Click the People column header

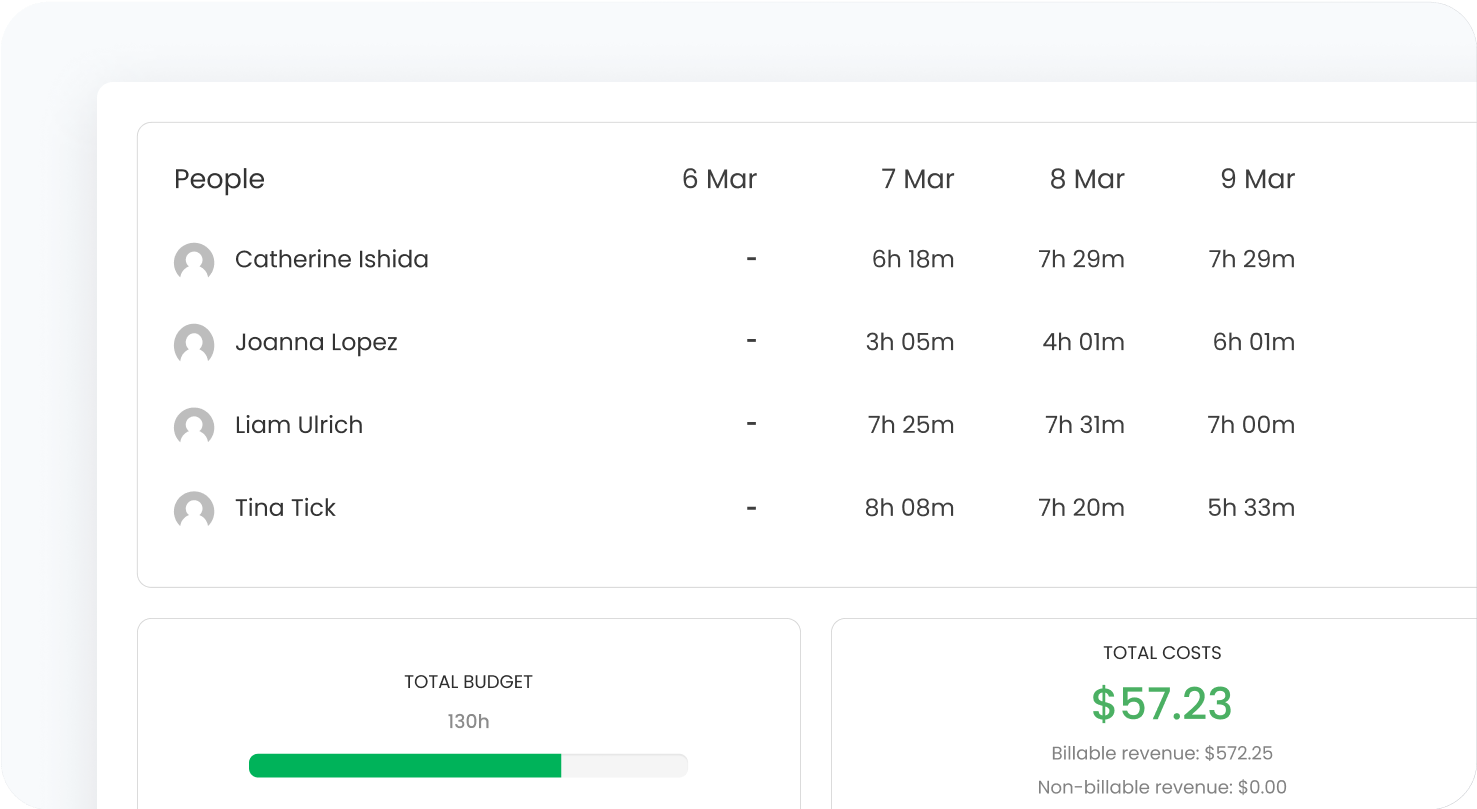click(x=219, y=180)
